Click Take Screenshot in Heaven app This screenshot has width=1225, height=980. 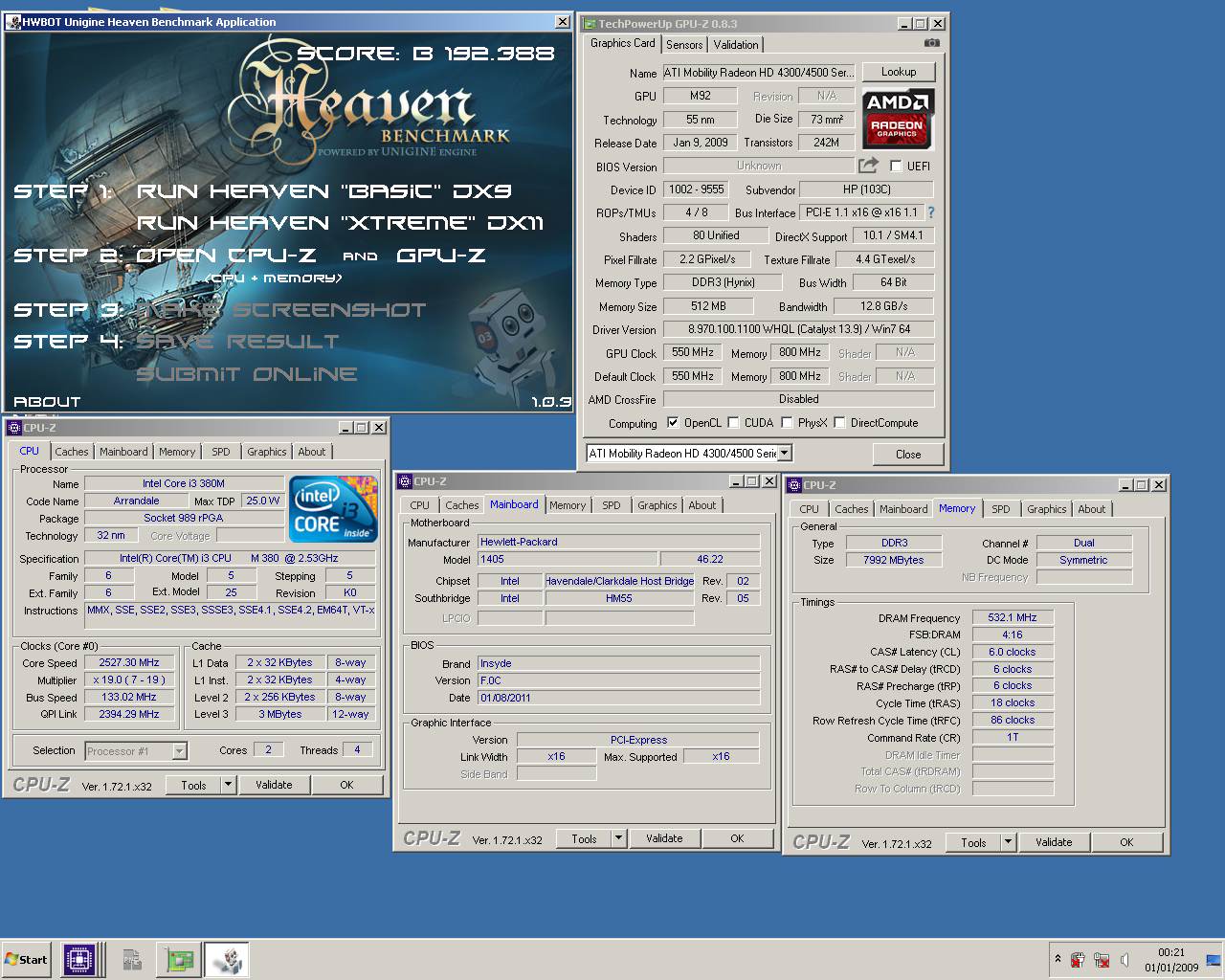coord(282,310)
